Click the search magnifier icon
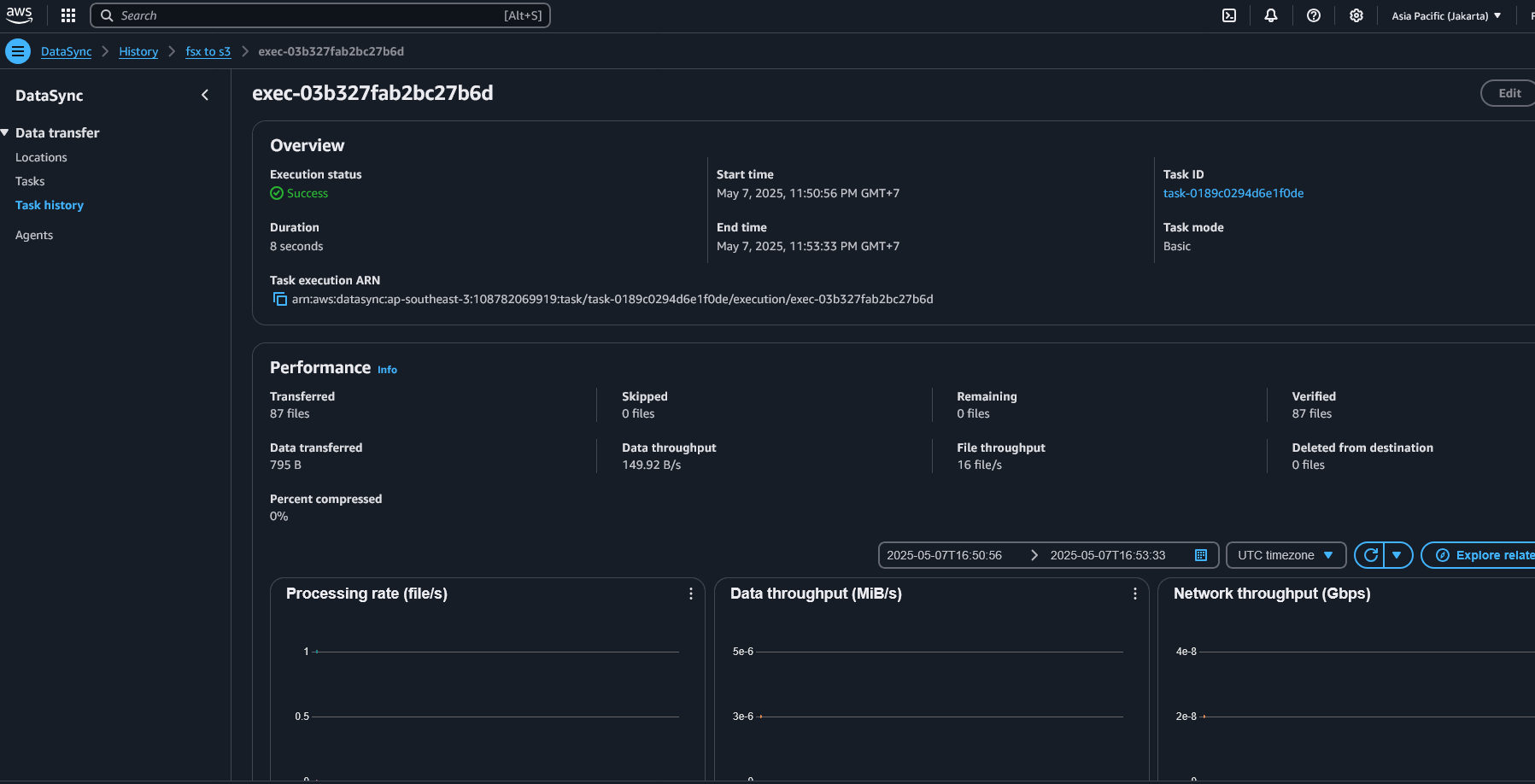Image resolution: width=1535 pixels, height=784 pixels. pos(107,15)
